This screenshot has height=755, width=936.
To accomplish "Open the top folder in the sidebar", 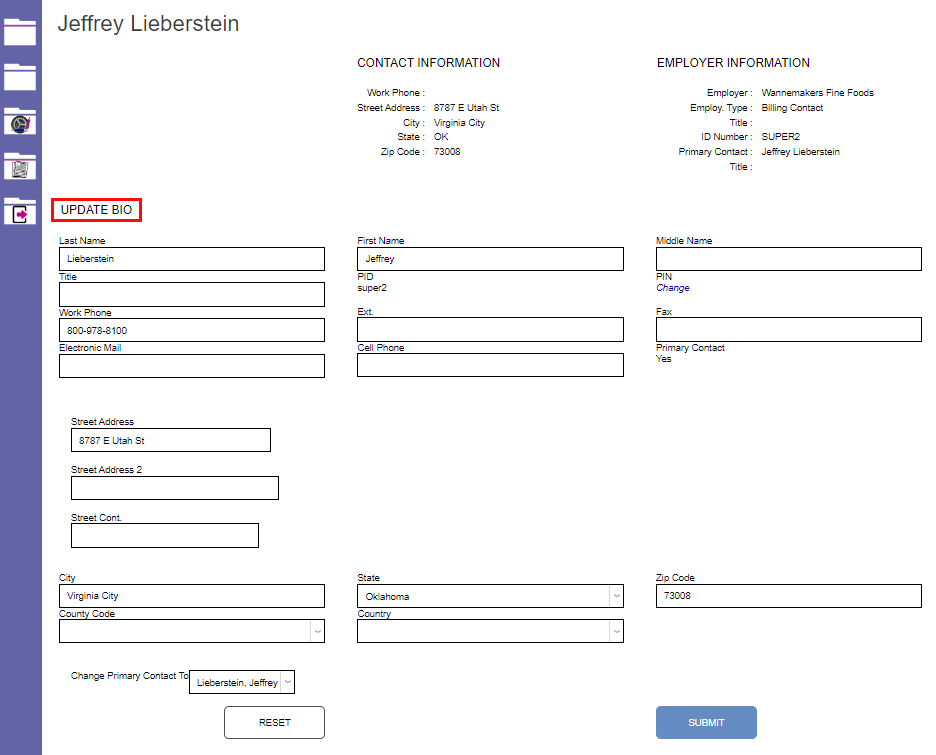I will (20, 32).
